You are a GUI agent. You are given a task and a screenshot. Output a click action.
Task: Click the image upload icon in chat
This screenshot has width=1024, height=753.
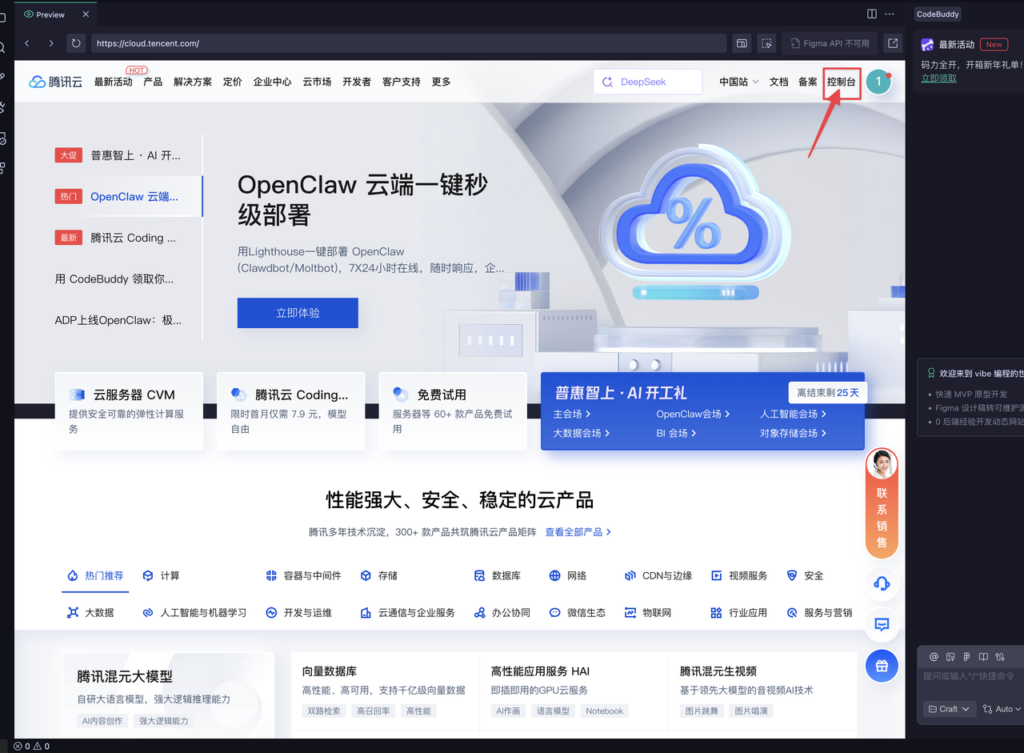point(950,657)
